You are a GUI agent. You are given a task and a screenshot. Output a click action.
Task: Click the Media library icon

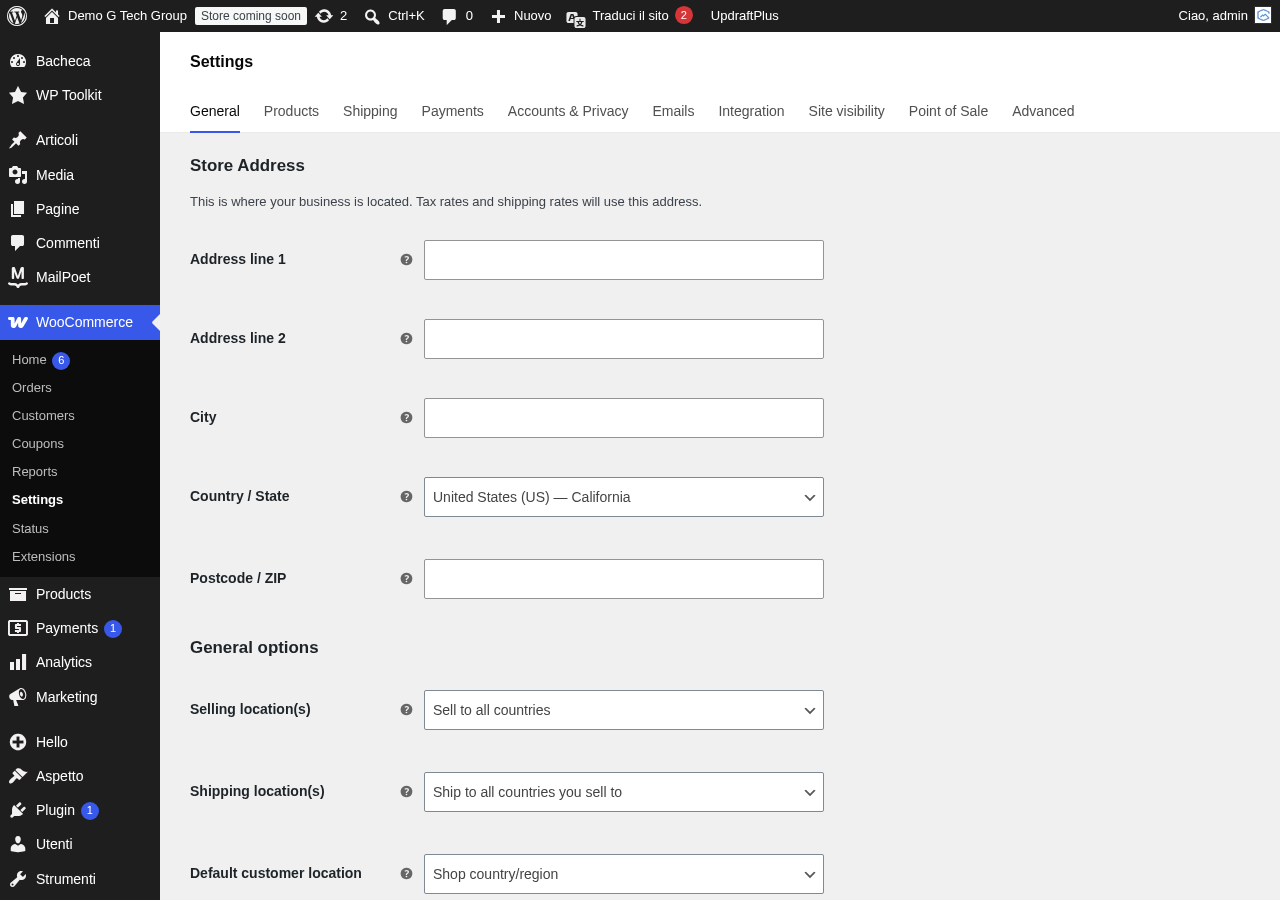tap(18, 175)
